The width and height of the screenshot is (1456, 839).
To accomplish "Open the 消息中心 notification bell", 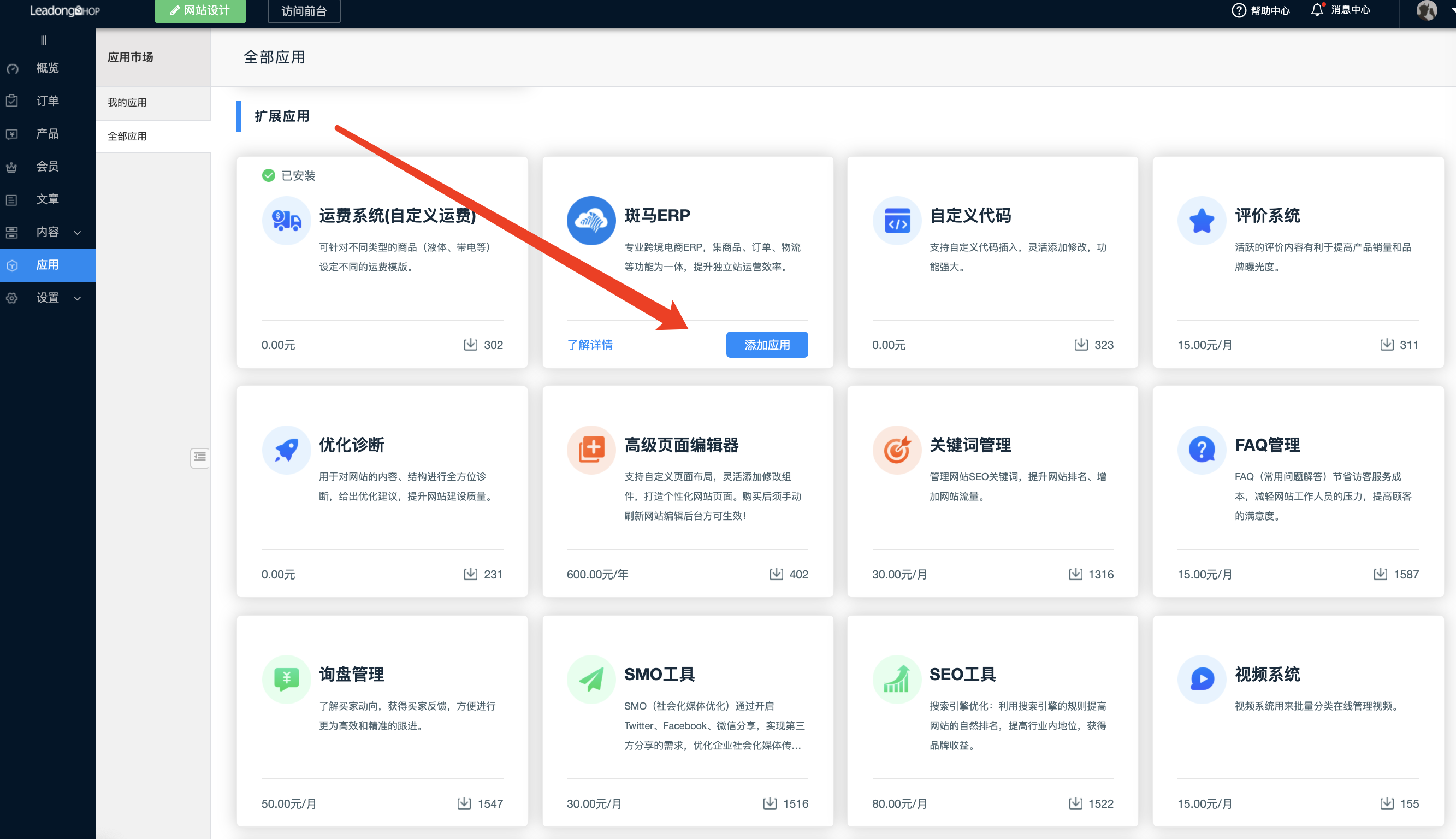I will [x=1318, y=10].
